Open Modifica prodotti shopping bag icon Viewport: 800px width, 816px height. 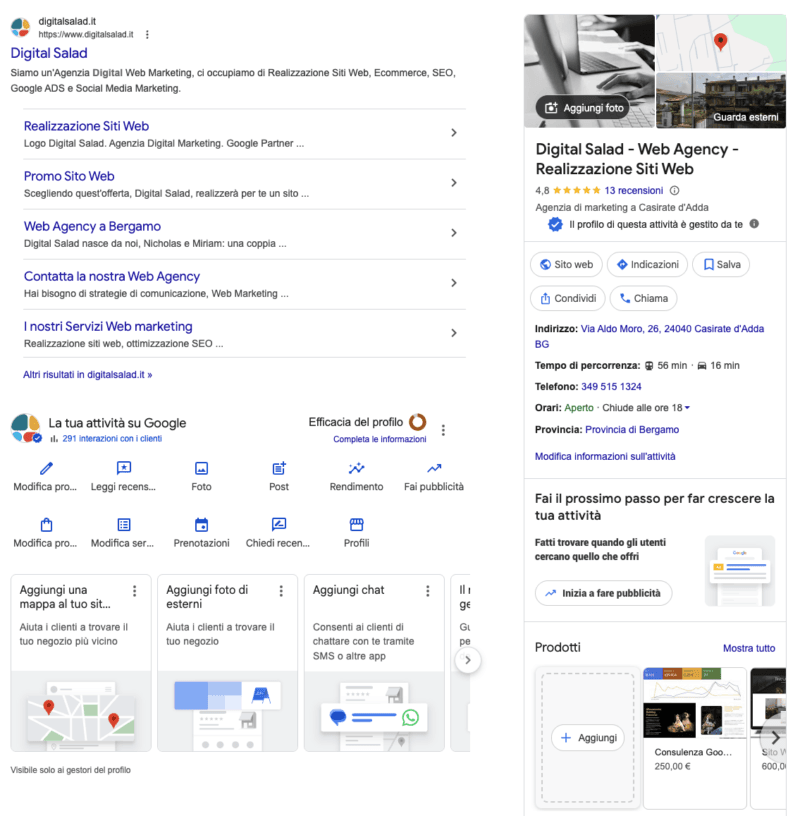click(x=46, y=525)
